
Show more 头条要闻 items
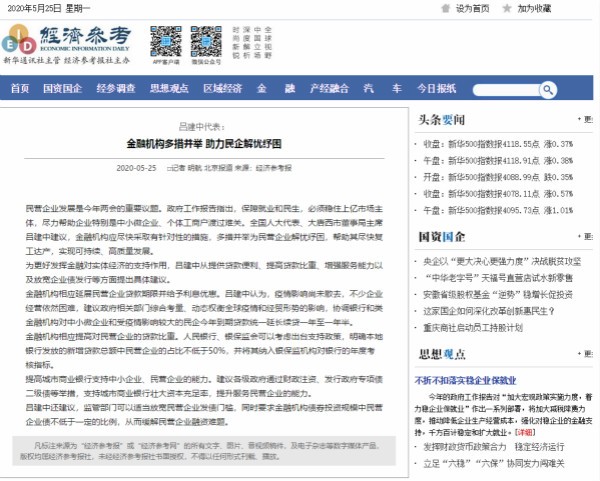pos(585,119)
